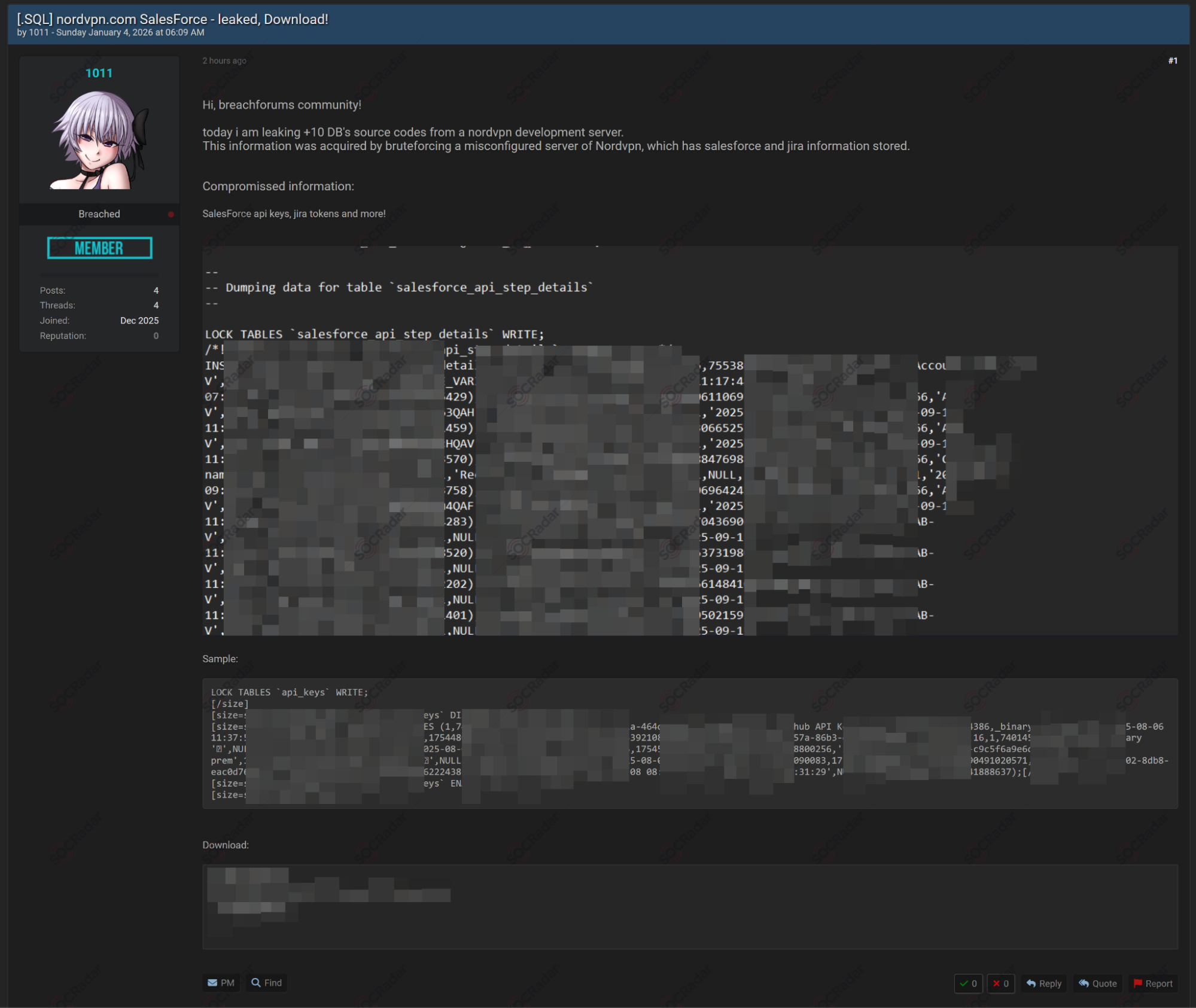Click the green checkmark upvote counter
The image size is (1196, 1008).
click(968, 983)
